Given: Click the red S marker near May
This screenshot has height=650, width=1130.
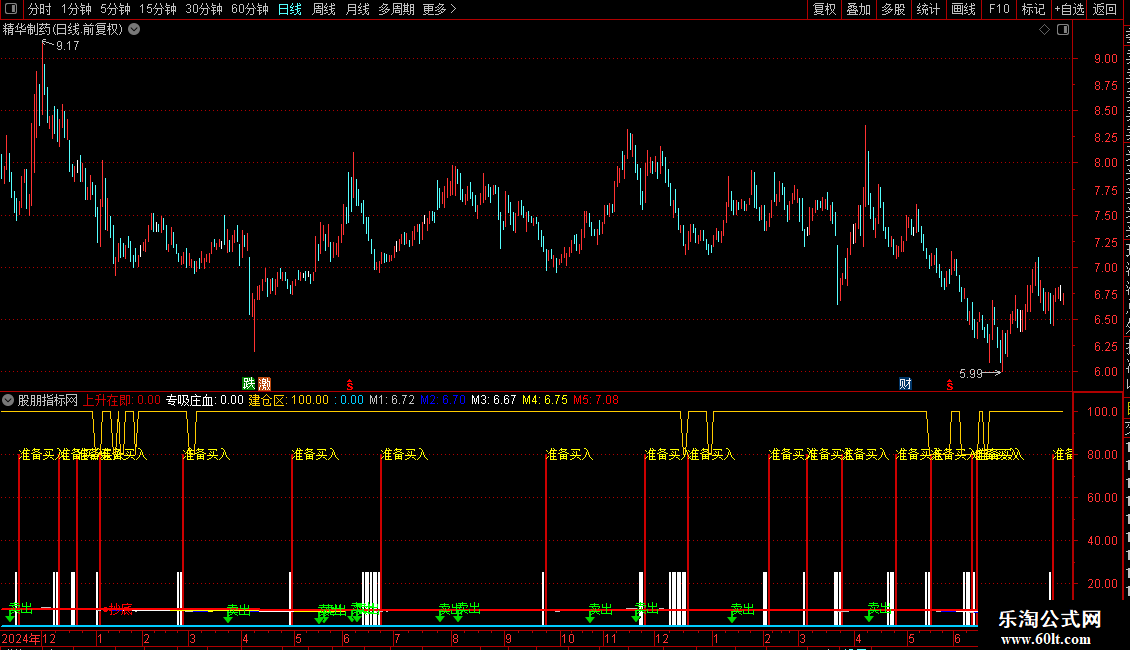Looking at the screenshot, I should [350, 386].
